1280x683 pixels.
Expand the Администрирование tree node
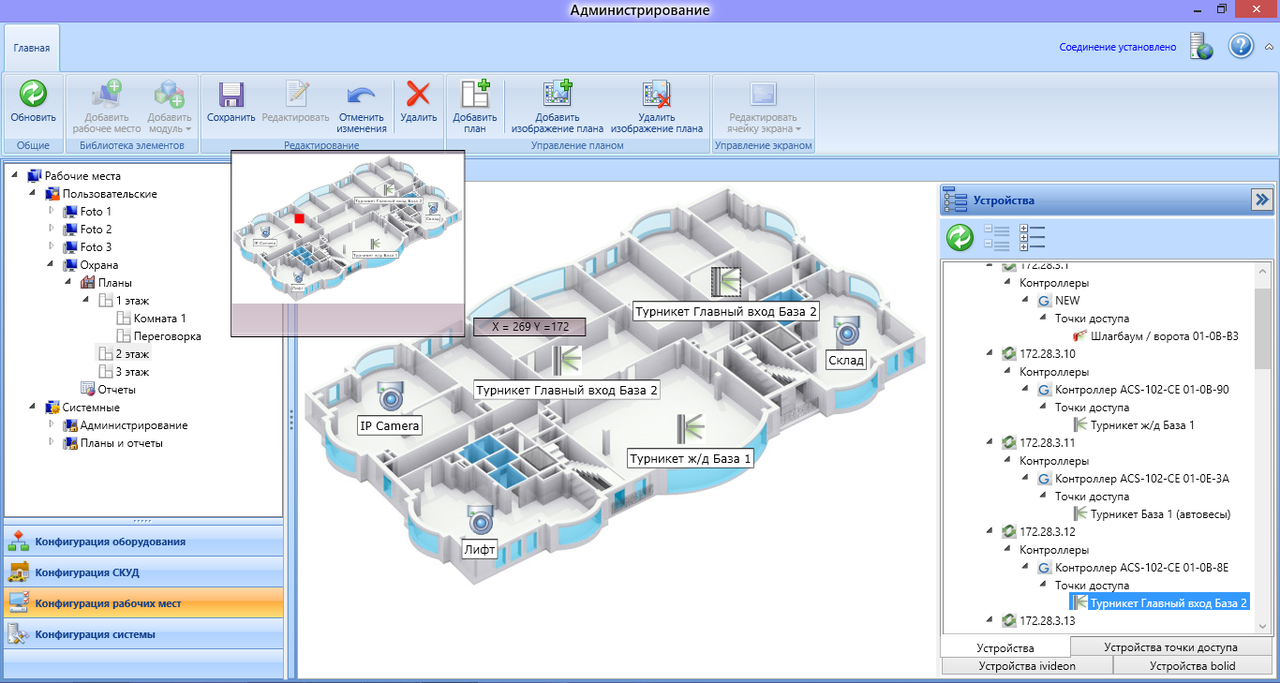(x=52, y=425)
